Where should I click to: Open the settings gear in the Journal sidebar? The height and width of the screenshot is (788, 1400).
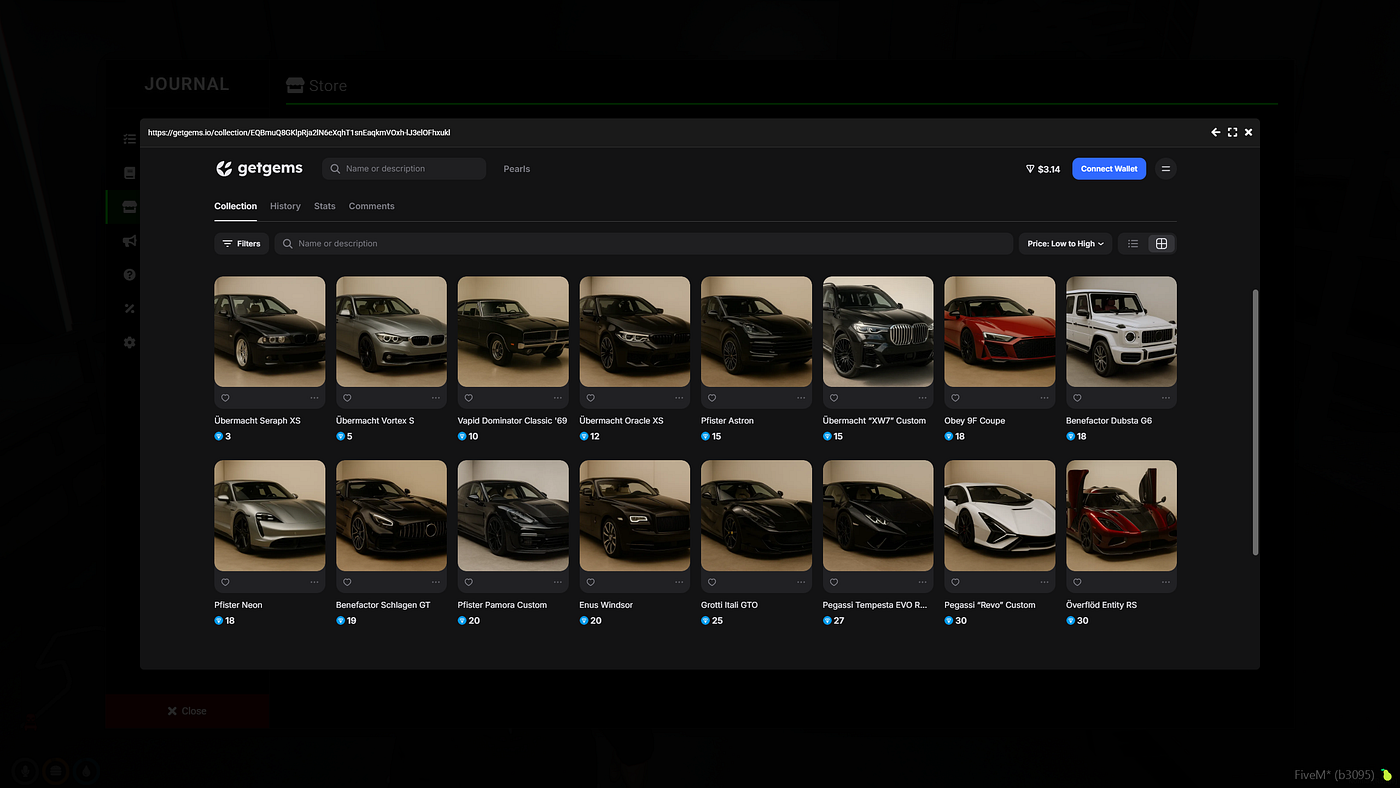pyautogui.click(x=129, y=343)
